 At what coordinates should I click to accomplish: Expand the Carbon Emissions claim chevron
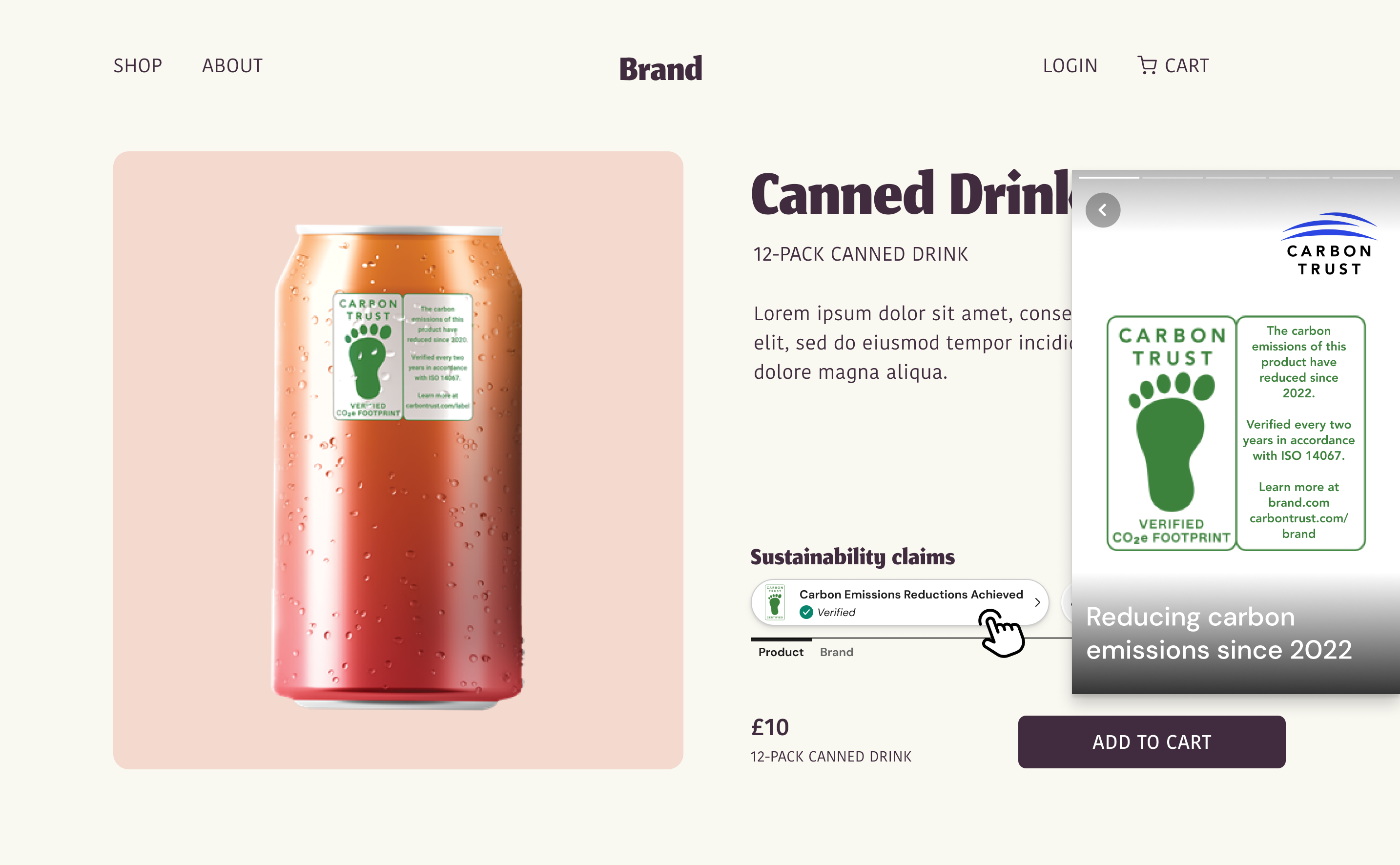[x=1037, y=602]
